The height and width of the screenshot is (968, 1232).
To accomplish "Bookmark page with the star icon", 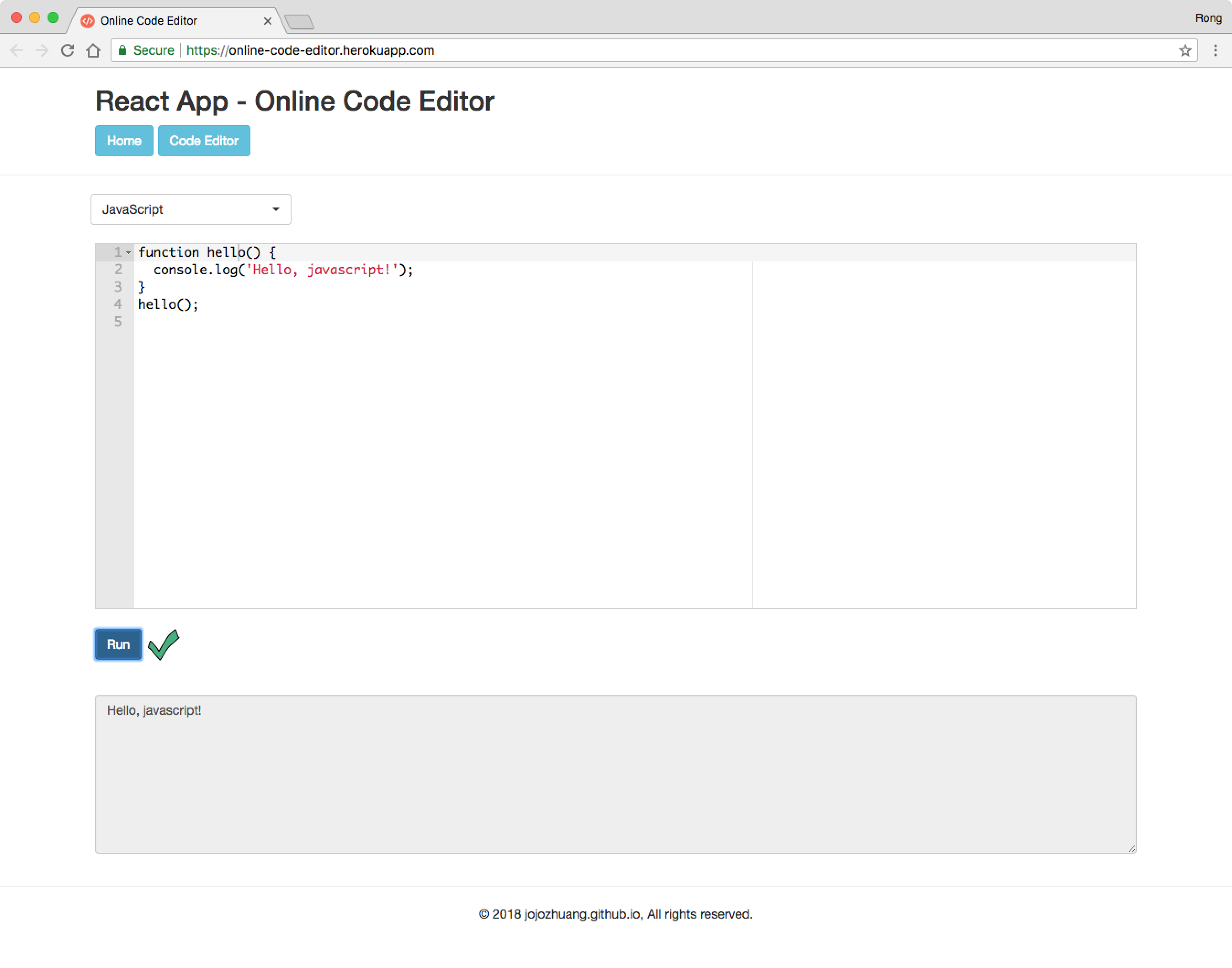I will click(x=1185, y=50).
